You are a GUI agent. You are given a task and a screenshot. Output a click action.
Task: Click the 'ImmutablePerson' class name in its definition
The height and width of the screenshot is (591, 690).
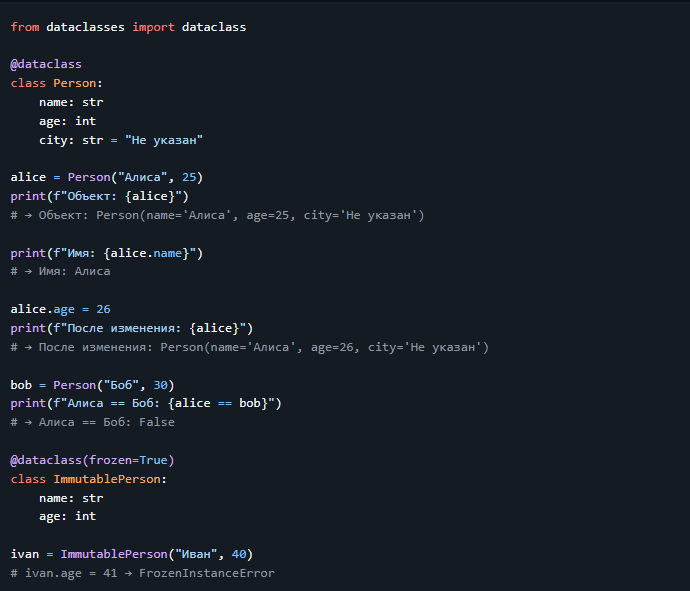pyautogui.click(x=110, y=479)
